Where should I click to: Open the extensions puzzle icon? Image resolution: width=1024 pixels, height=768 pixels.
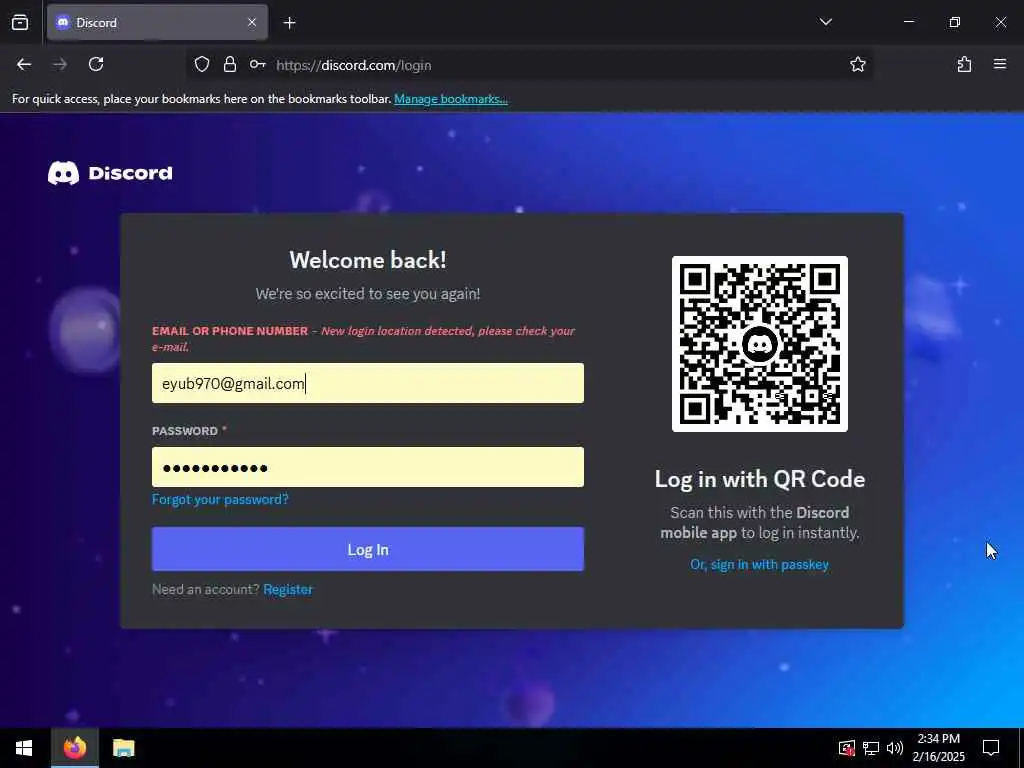point(964,64)
